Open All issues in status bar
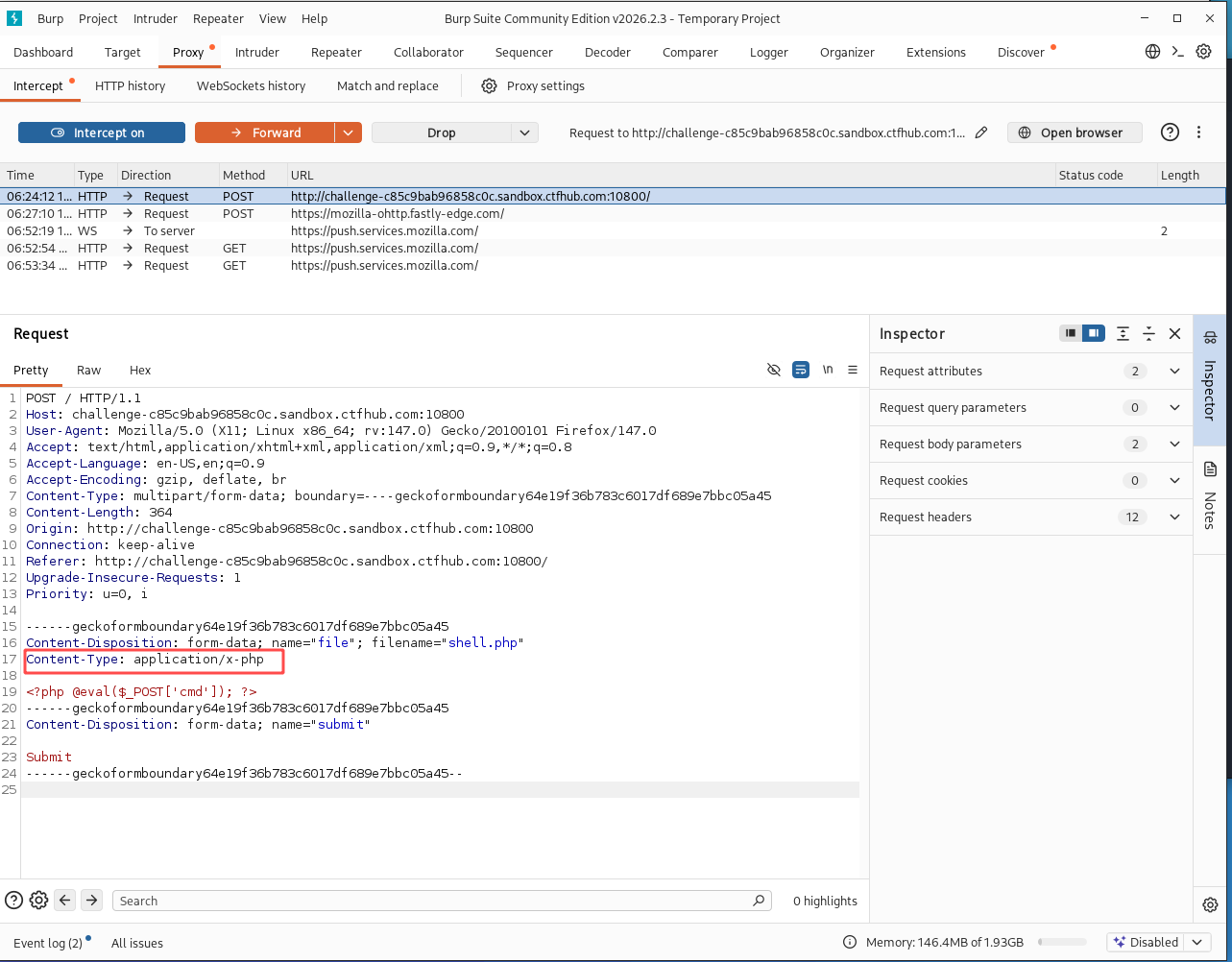1232x962 pixels. tap(137, 943)
